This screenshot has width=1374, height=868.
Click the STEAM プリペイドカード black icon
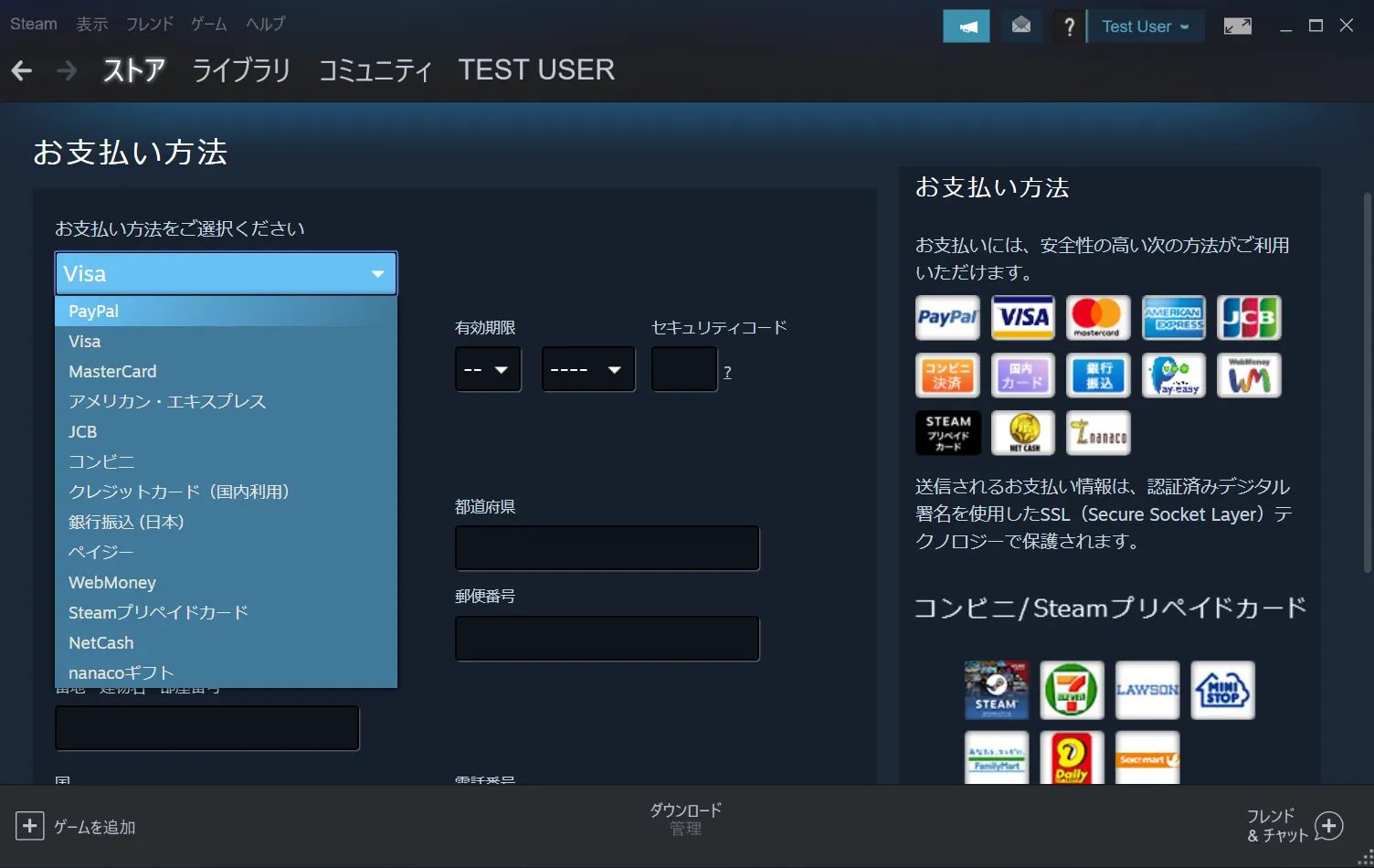[947, 433]
